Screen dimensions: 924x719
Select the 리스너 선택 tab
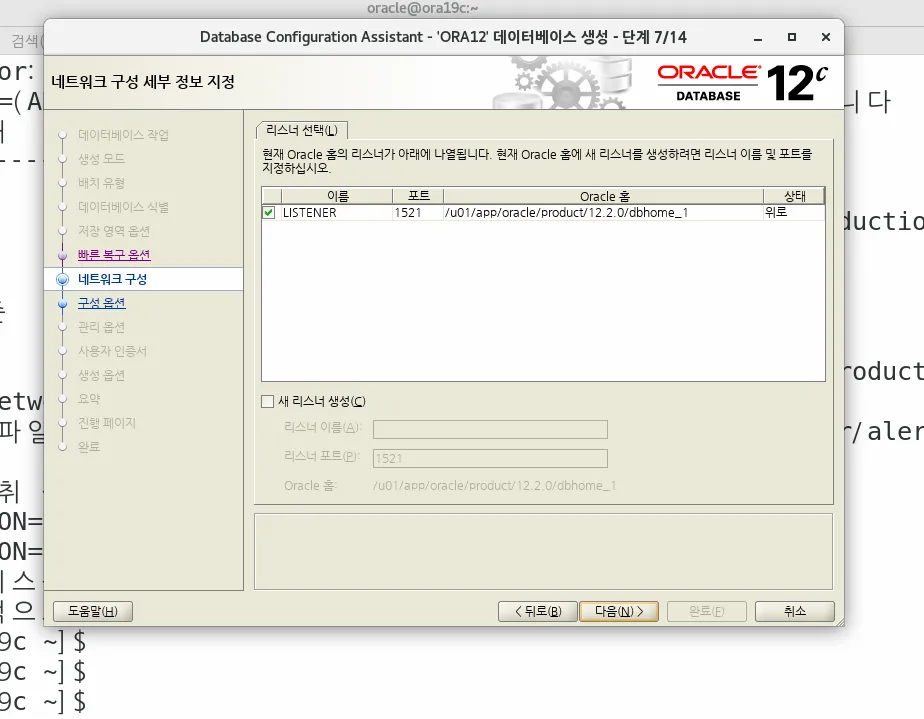[x=302, y=130]
